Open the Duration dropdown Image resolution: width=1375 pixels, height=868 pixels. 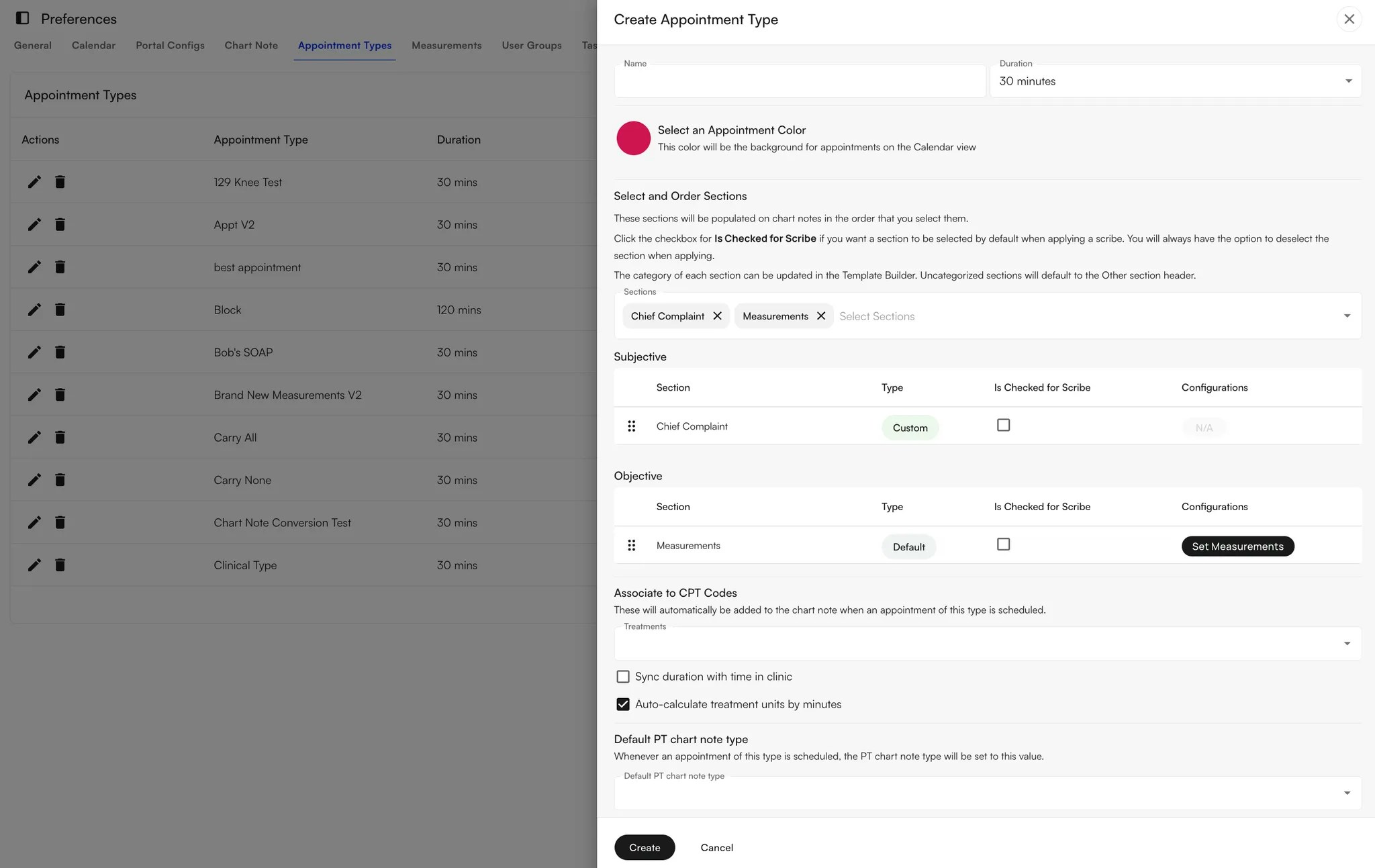[x=1175, y=81]
